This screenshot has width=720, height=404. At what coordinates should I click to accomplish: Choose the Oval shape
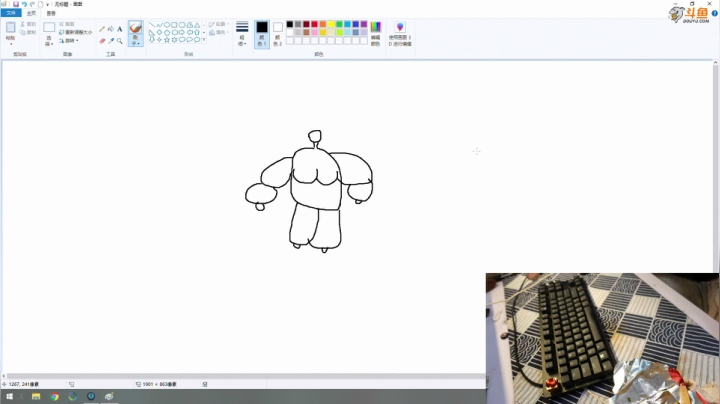click(x=167, y=25)
